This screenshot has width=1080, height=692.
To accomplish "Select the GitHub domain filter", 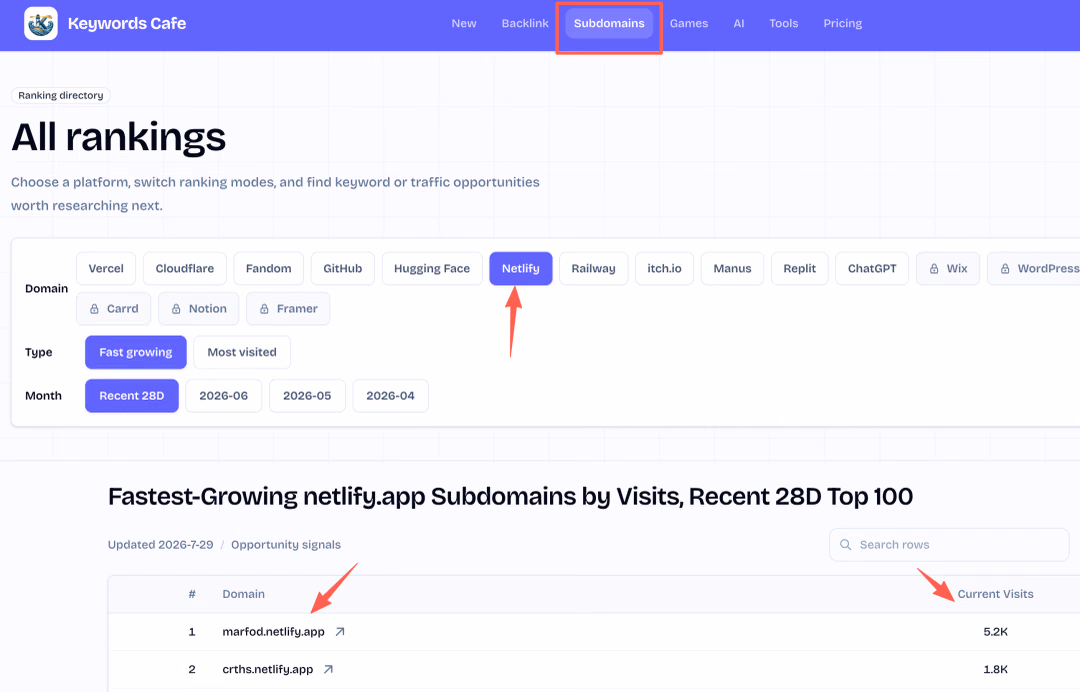I will click(x=342, y=269).
